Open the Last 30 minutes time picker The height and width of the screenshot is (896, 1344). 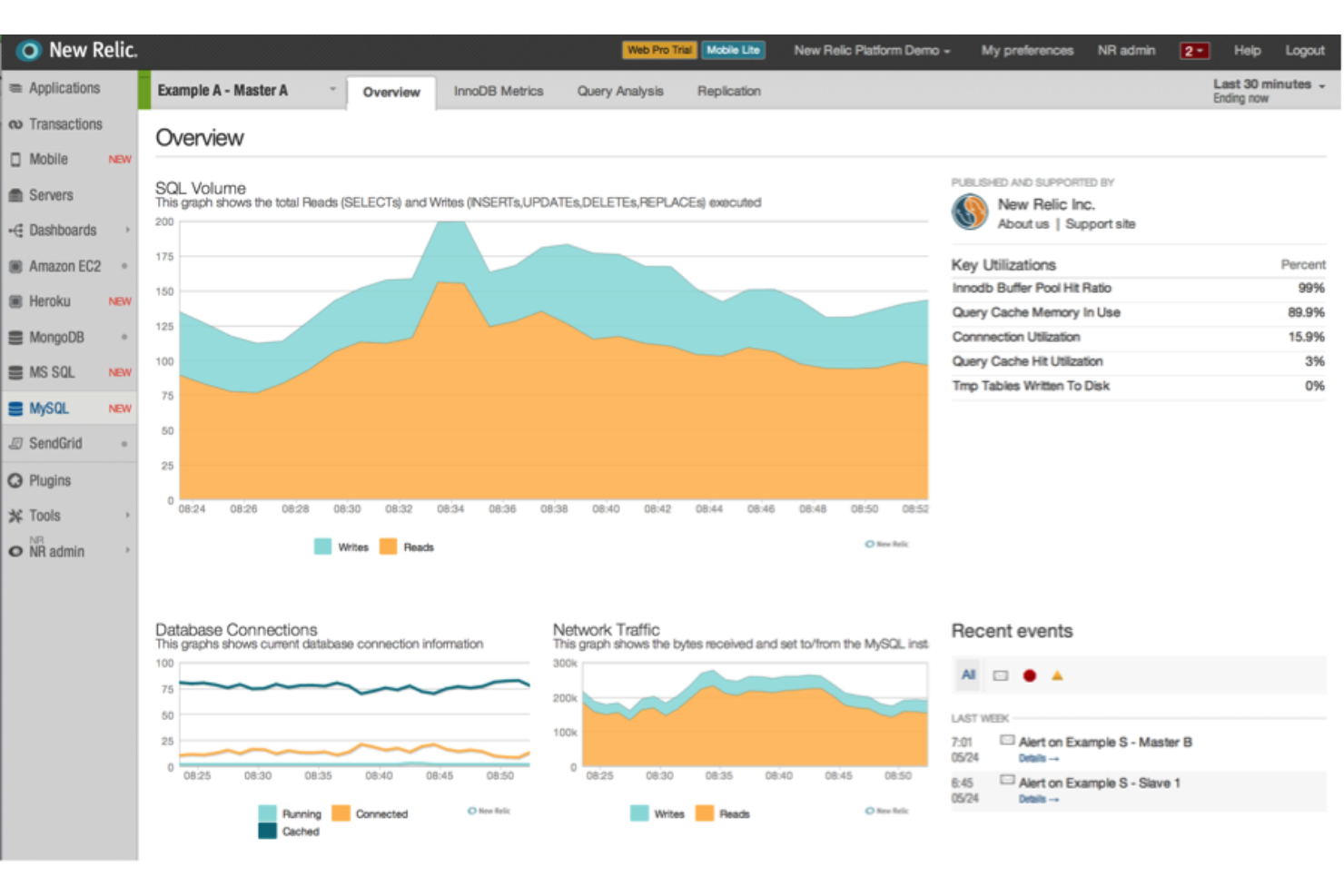click(1269, 90)
